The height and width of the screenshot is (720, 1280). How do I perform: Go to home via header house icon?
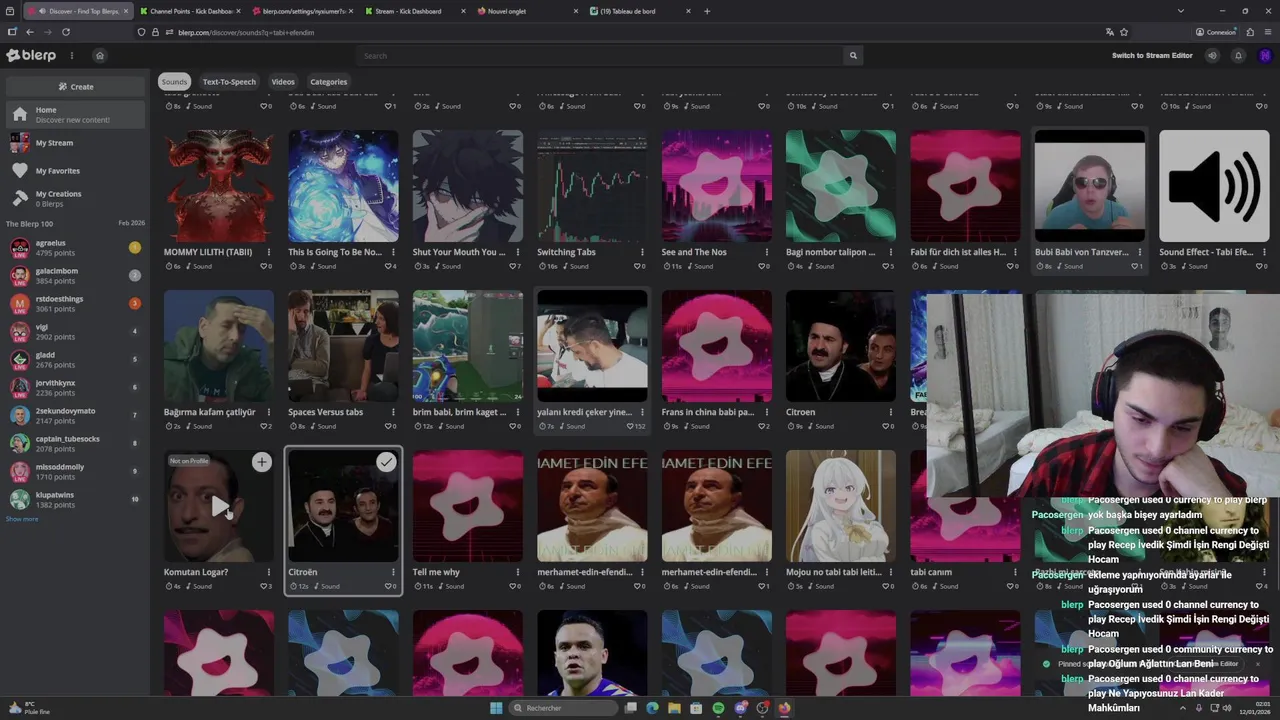[x=99, y=55]
